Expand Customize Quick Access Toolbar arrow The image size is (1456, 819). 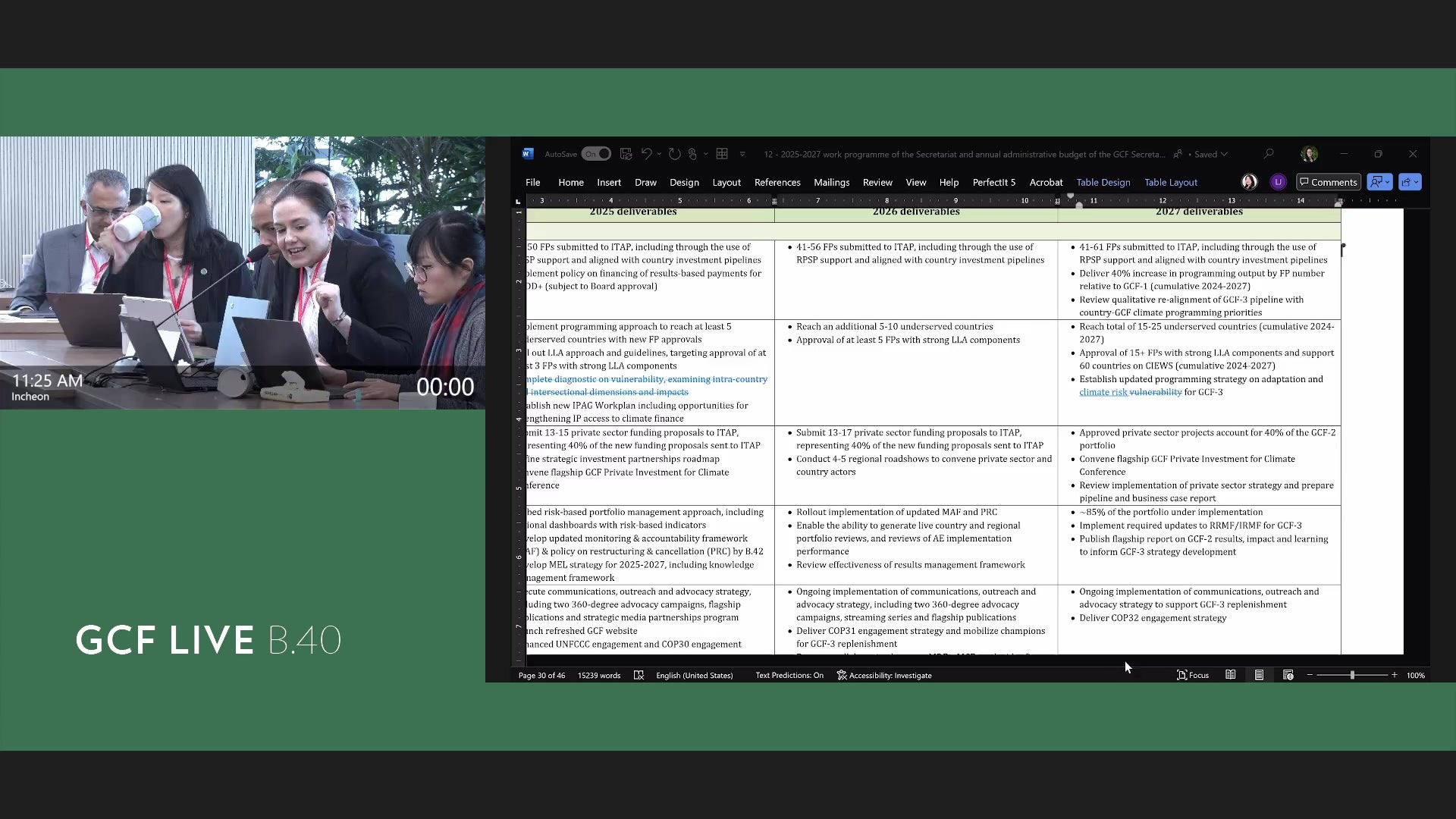pos(742,154)
